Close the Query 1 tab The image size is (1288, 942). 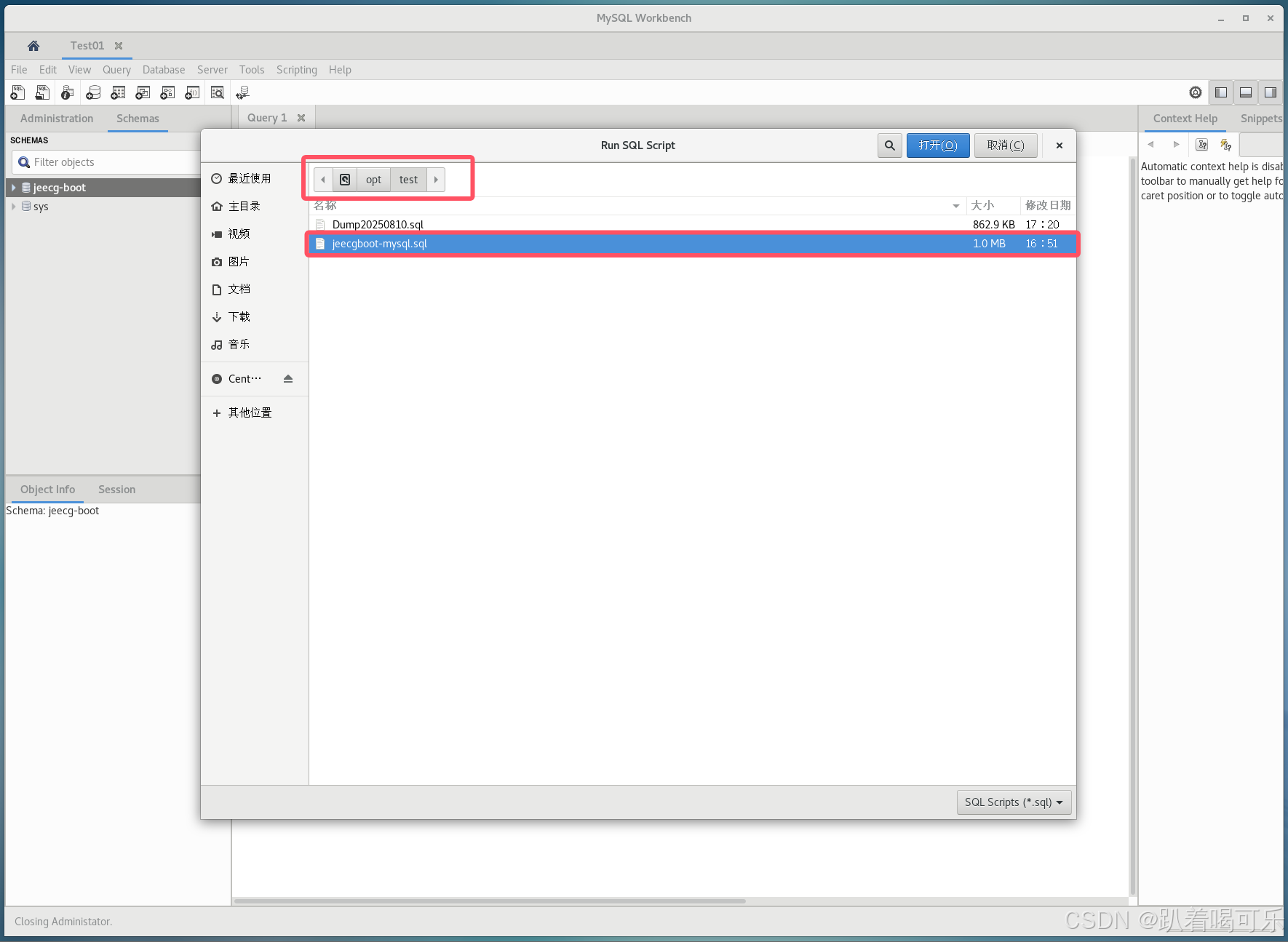(x=301, y=118)
